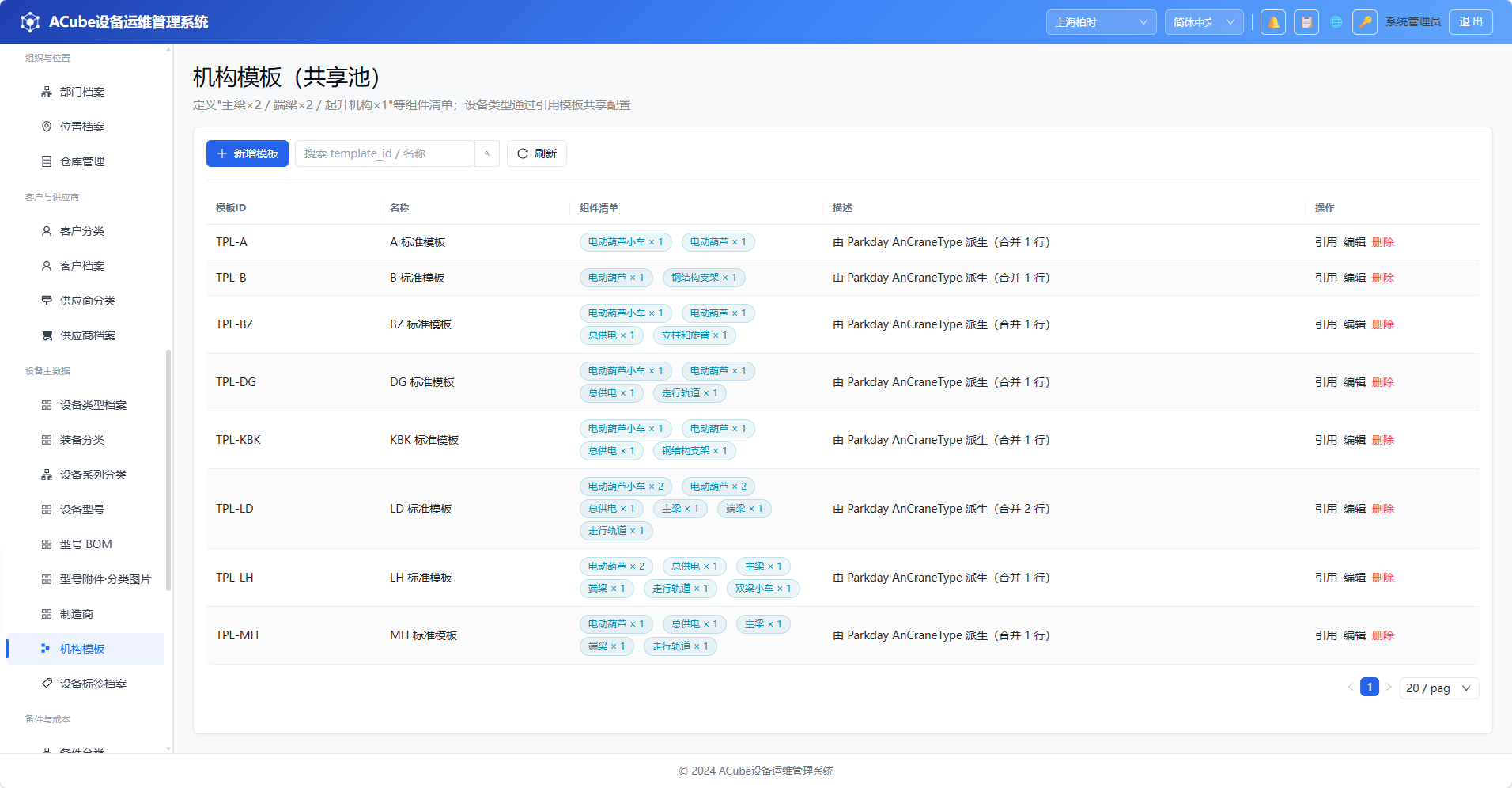Screen dimensions: 1512x788
Task: Click the 仓库管理 sidebar icon
Action: click(x=47, y=161)
